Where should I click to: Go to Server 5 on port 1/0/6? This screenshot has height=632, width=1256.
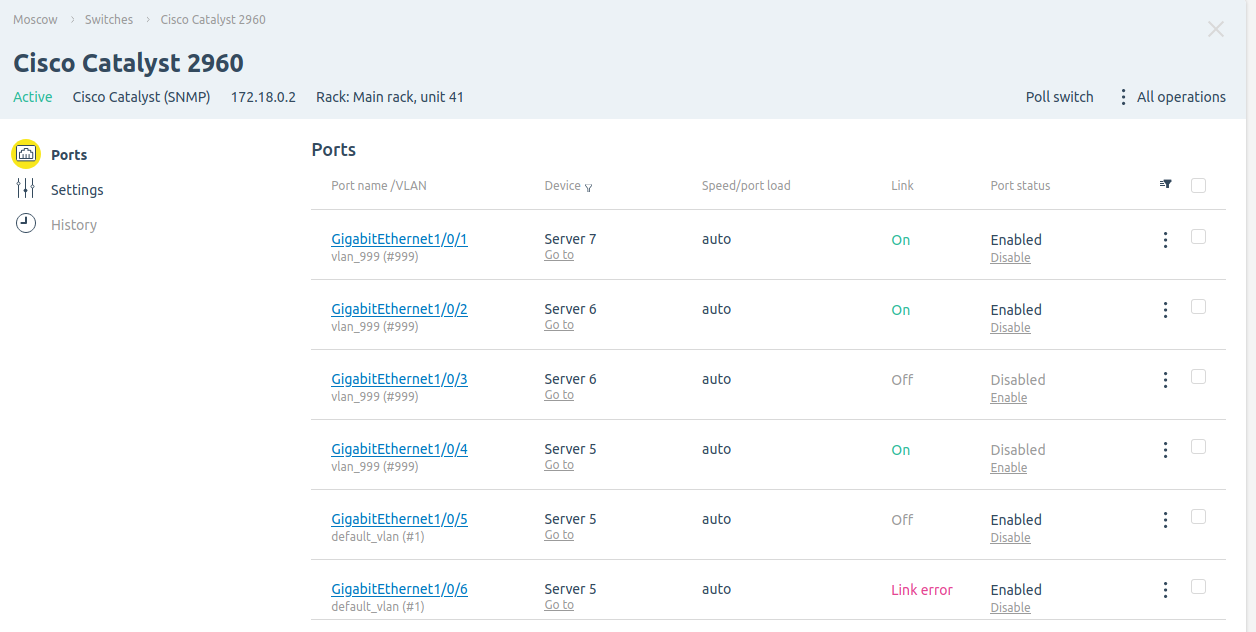point(559,605)
